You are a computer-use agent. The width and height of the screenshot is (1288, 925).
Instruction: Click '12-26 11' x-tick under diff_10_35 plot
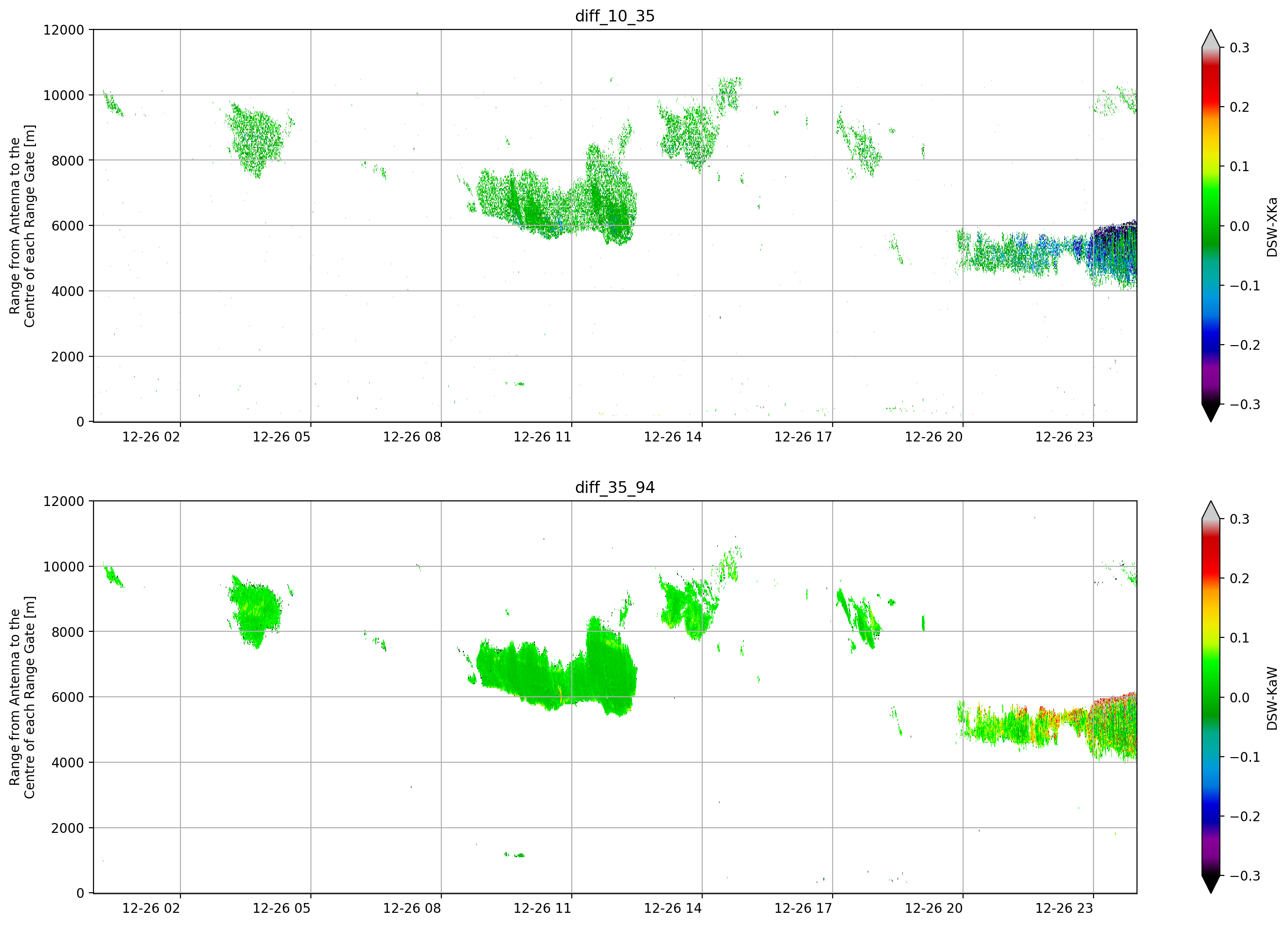tap(542, 437)
